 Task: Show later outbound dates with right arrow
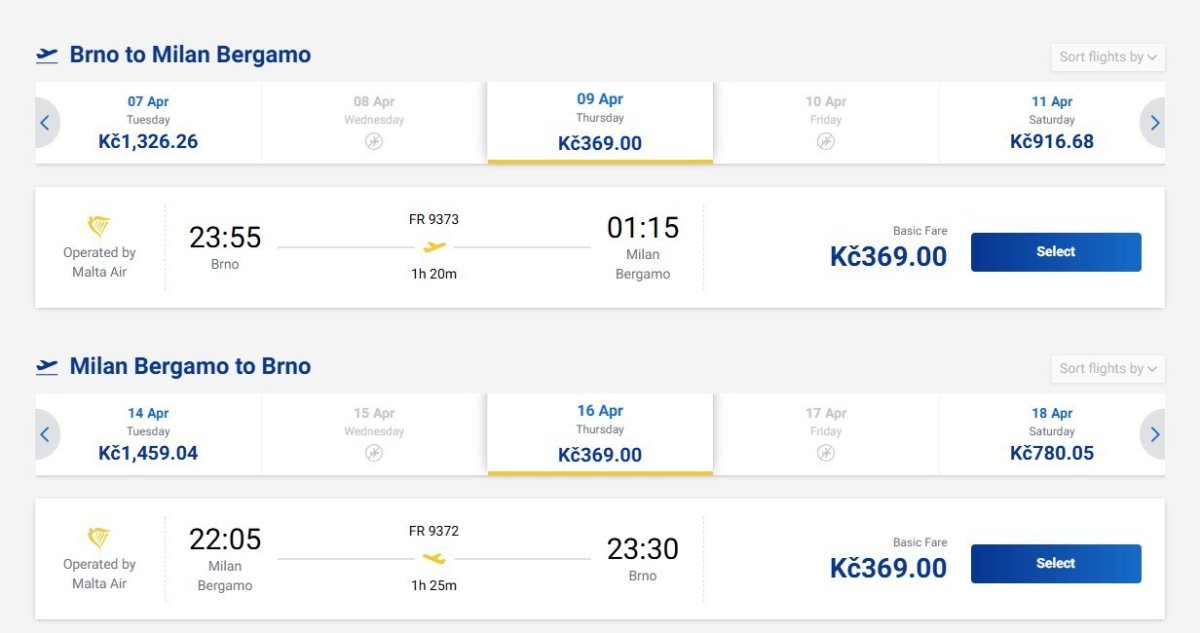click(x=1154, y=123)
